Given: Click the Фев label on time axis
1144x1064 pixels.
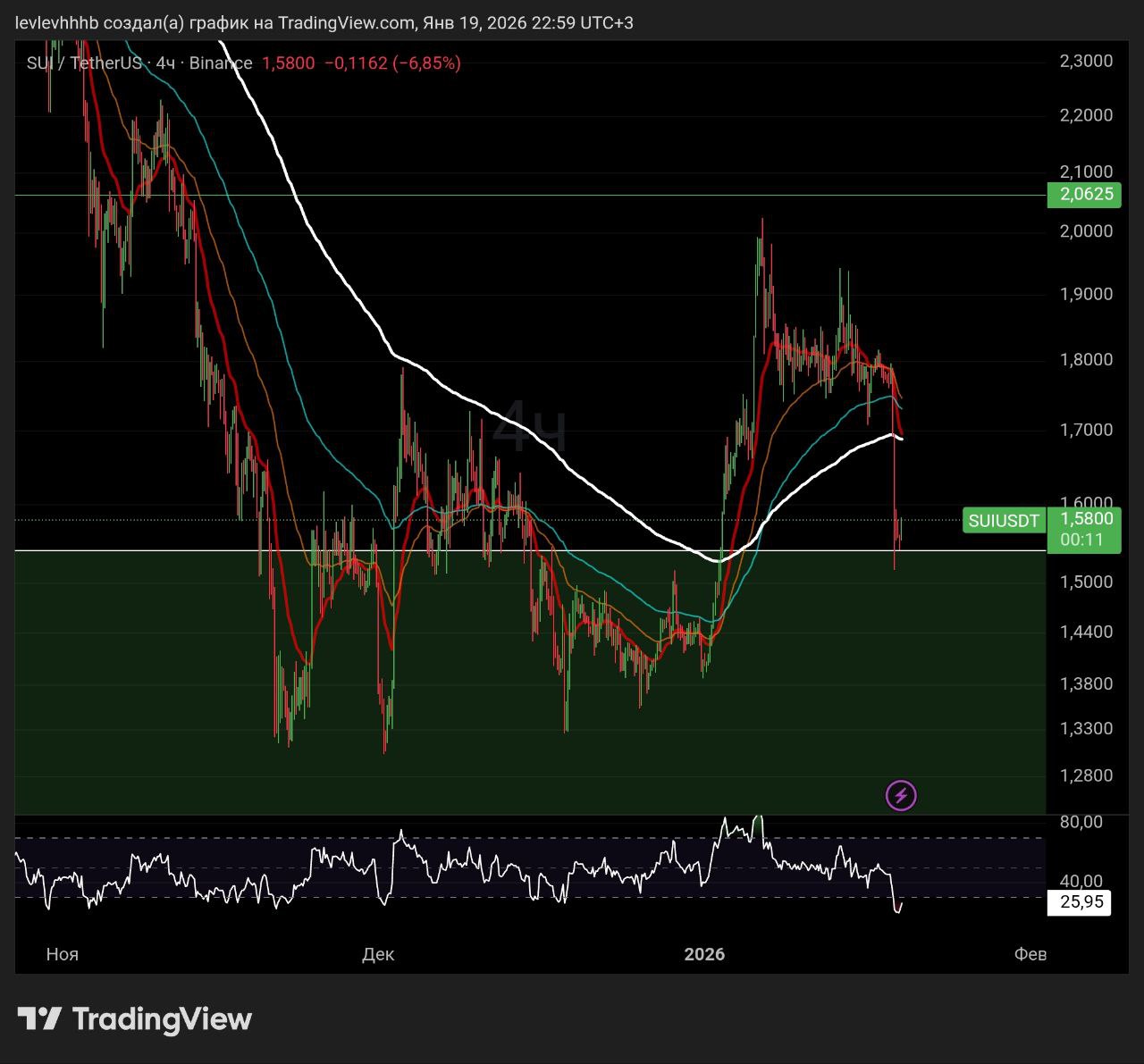Looking at the screenshot, I should (1030, 954).
